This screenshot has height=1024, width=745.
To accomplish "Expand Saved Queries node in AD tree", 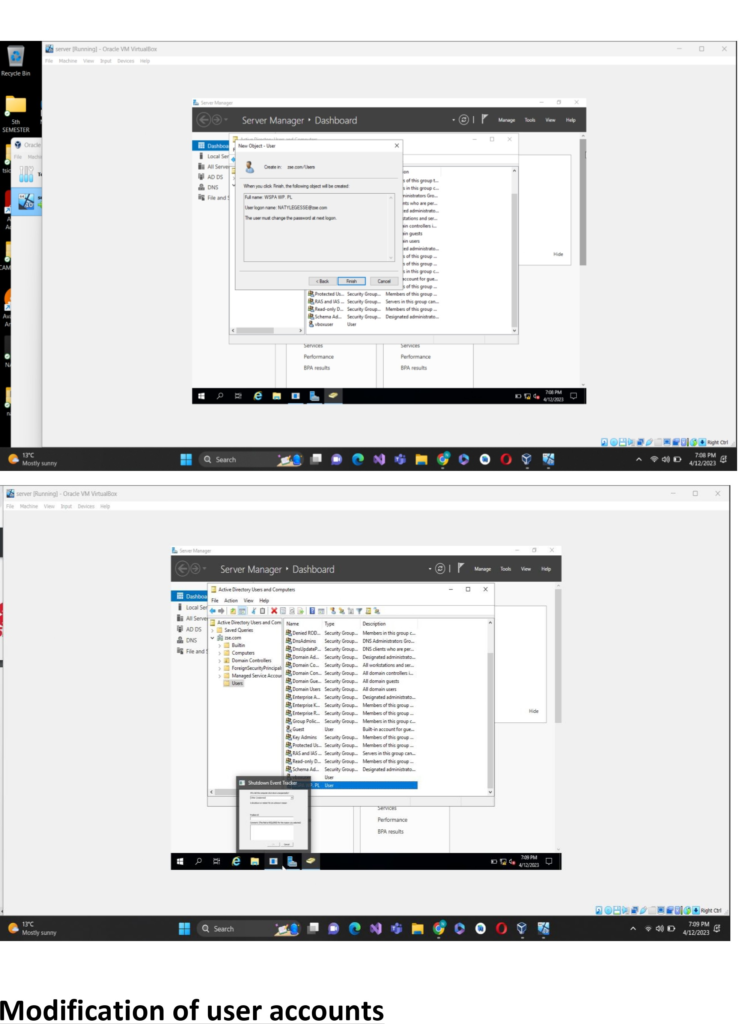I will click(212, 630).
